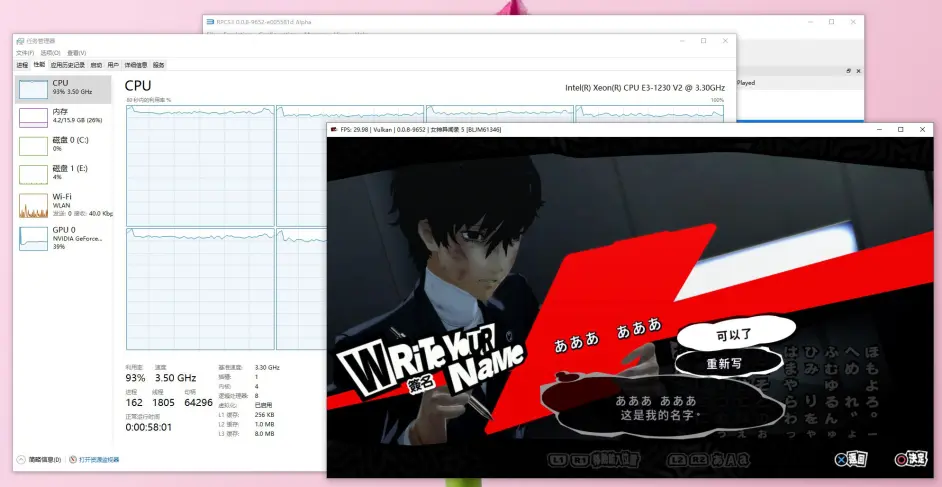
Task: Click the 256 KB L1 cache value
Action: pyautogui.click(x=264, y=414)
